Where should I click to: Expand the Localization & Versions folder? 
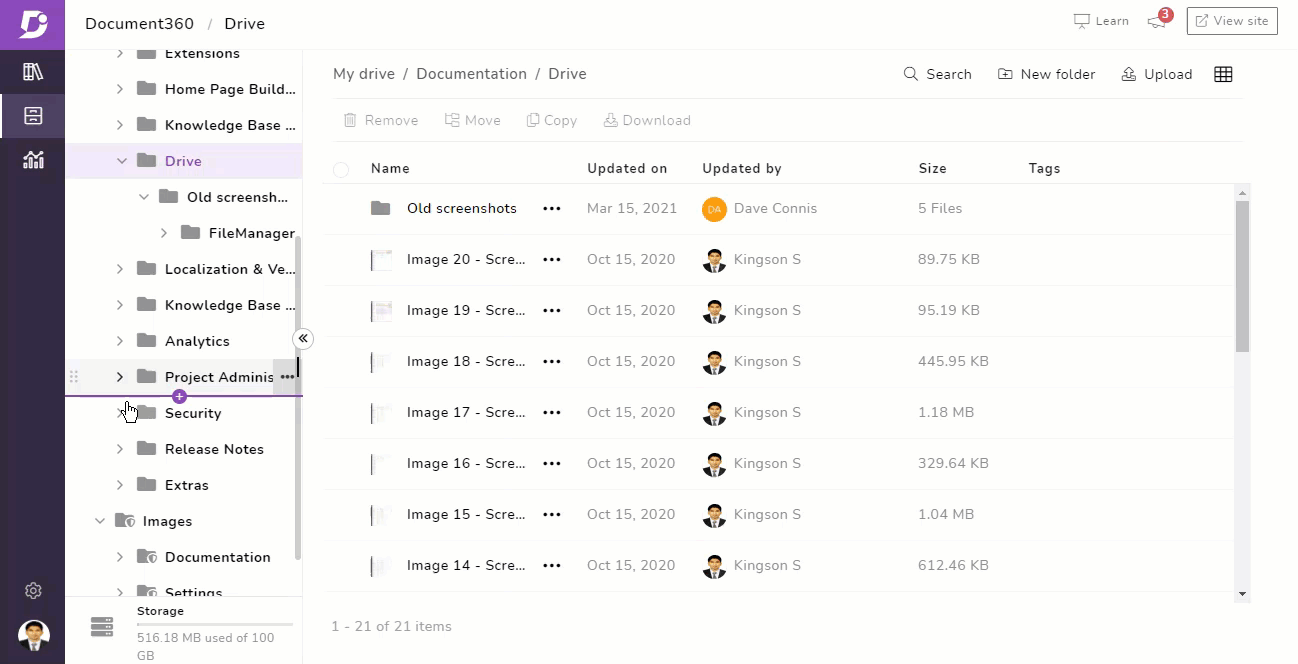[120, 269]
